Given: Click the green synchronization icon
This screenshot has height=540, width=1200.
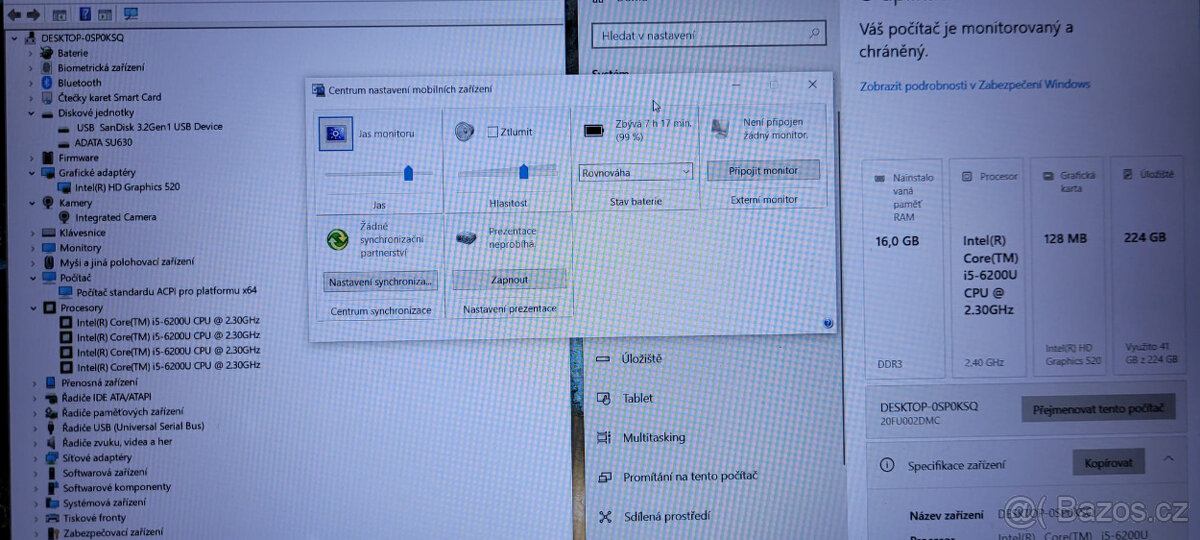Looking at the screenshot, I should [338, 239].
